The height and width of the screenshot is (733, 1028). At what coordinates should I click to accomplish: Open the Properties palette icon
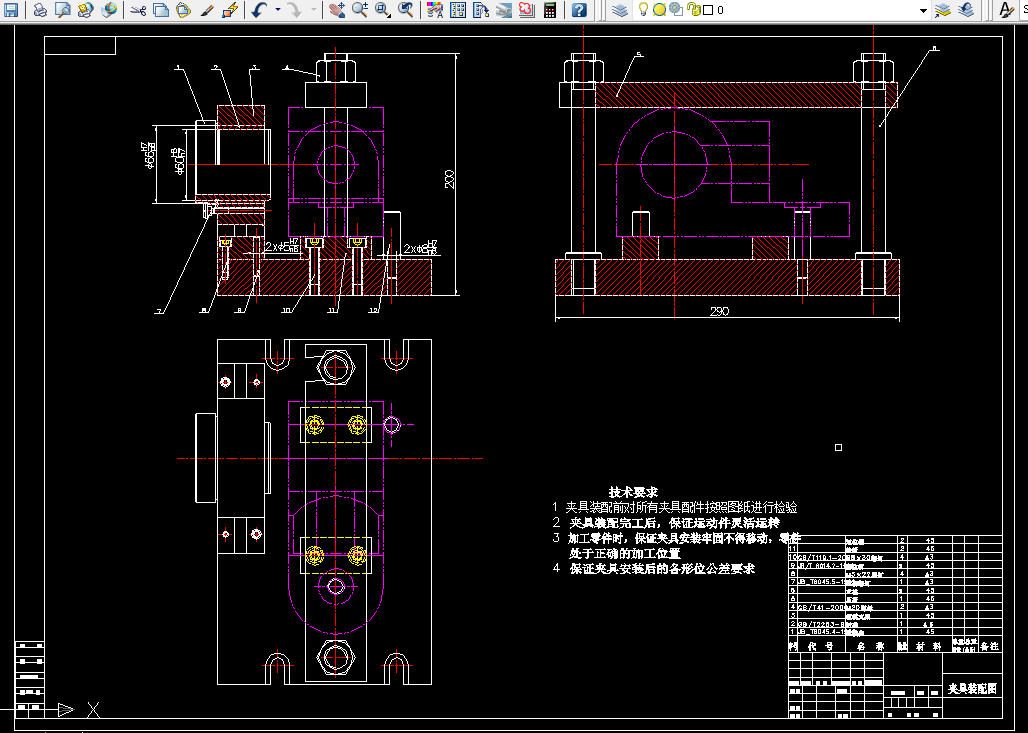point(435,10)
